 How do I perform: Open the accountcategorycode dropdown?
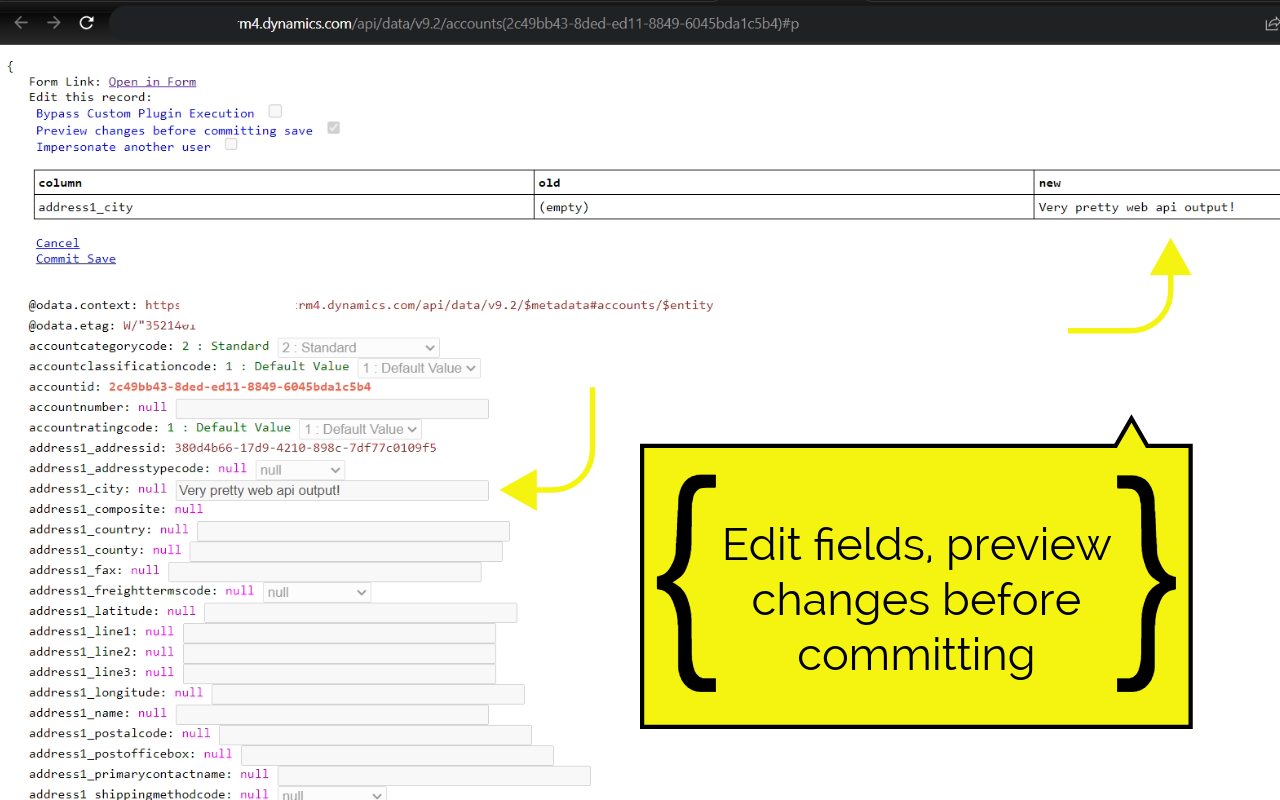click(x=358, y=347)
